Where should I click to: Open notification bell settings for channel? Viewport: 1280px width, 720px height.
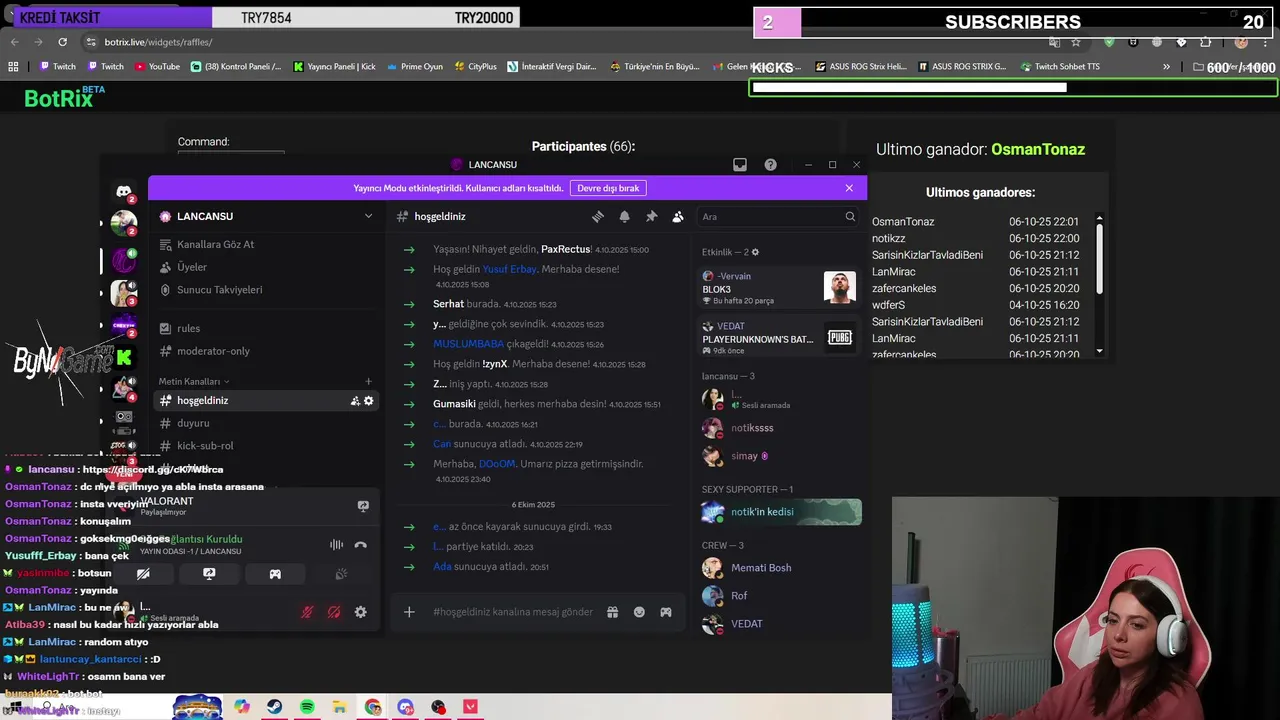point(624,216)
